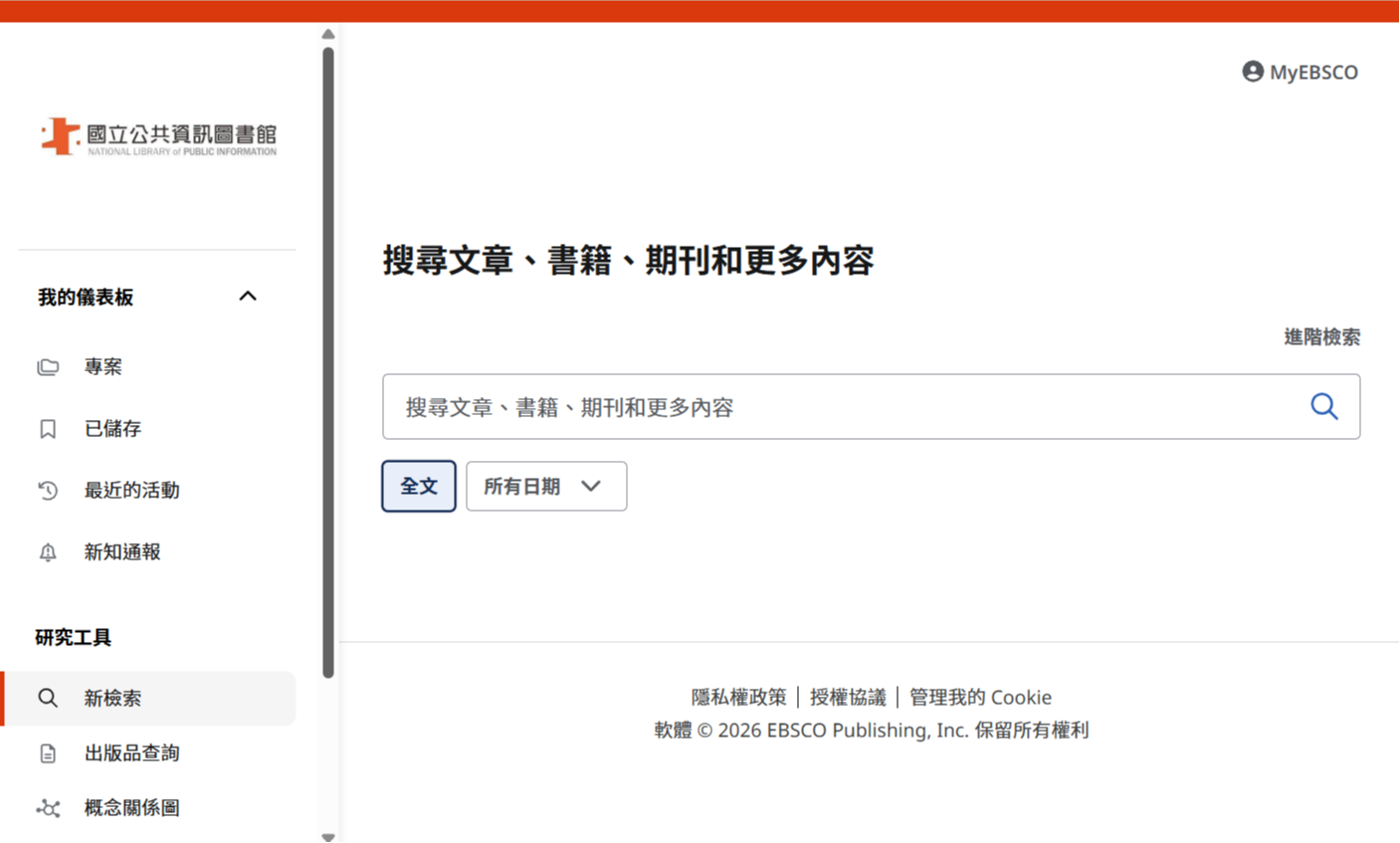Click the document icon beside 出版品查詢

click(48, 753)
